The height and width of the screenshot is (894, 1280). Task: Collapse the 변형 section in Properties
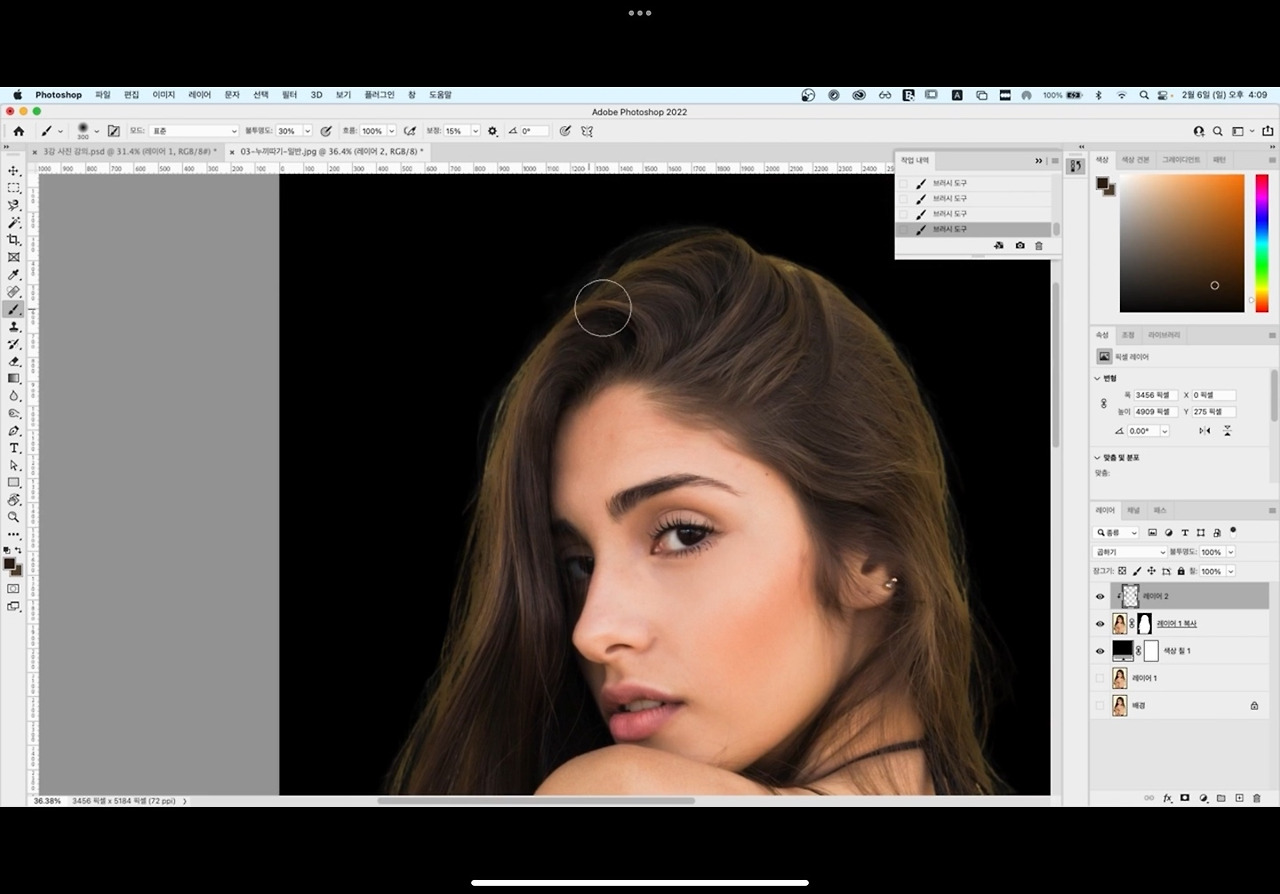pyautogui.click(x=1098, y=378)
